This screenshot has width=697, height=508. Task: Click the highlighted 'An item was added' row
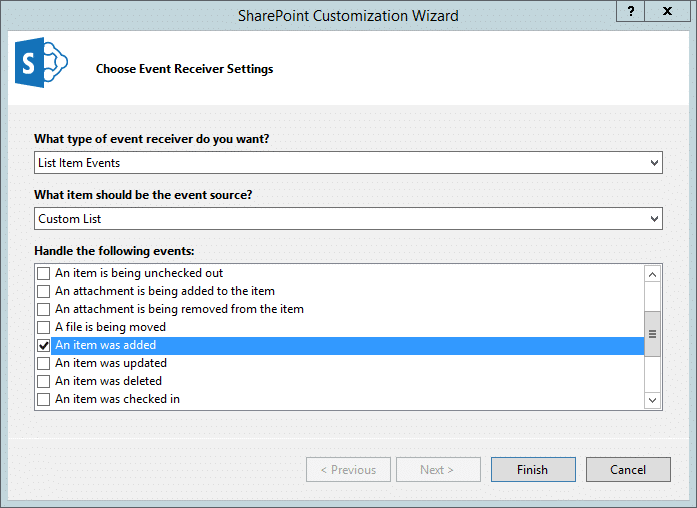coord(348,345)
